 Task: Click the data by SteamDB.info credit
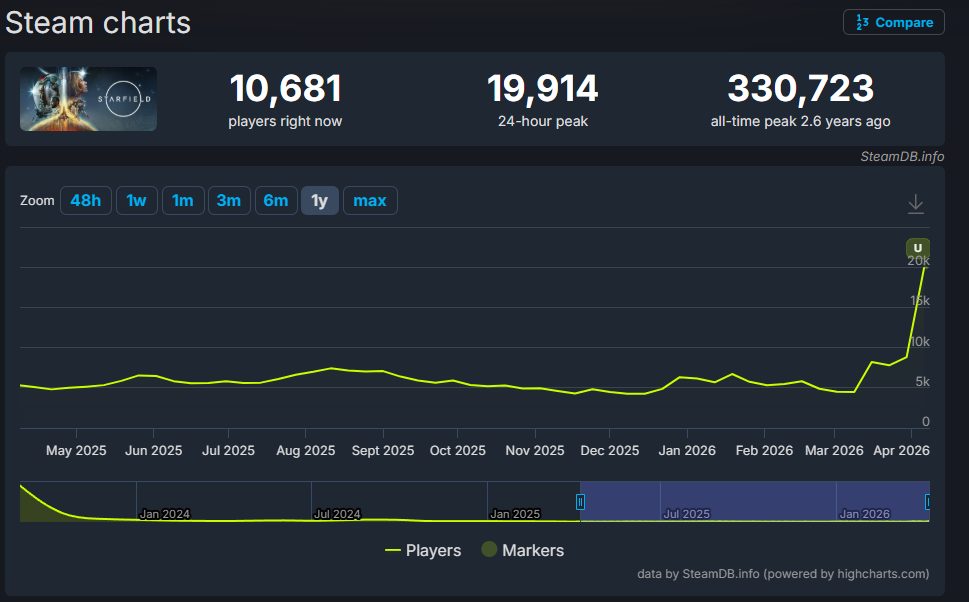pos(783,574)
